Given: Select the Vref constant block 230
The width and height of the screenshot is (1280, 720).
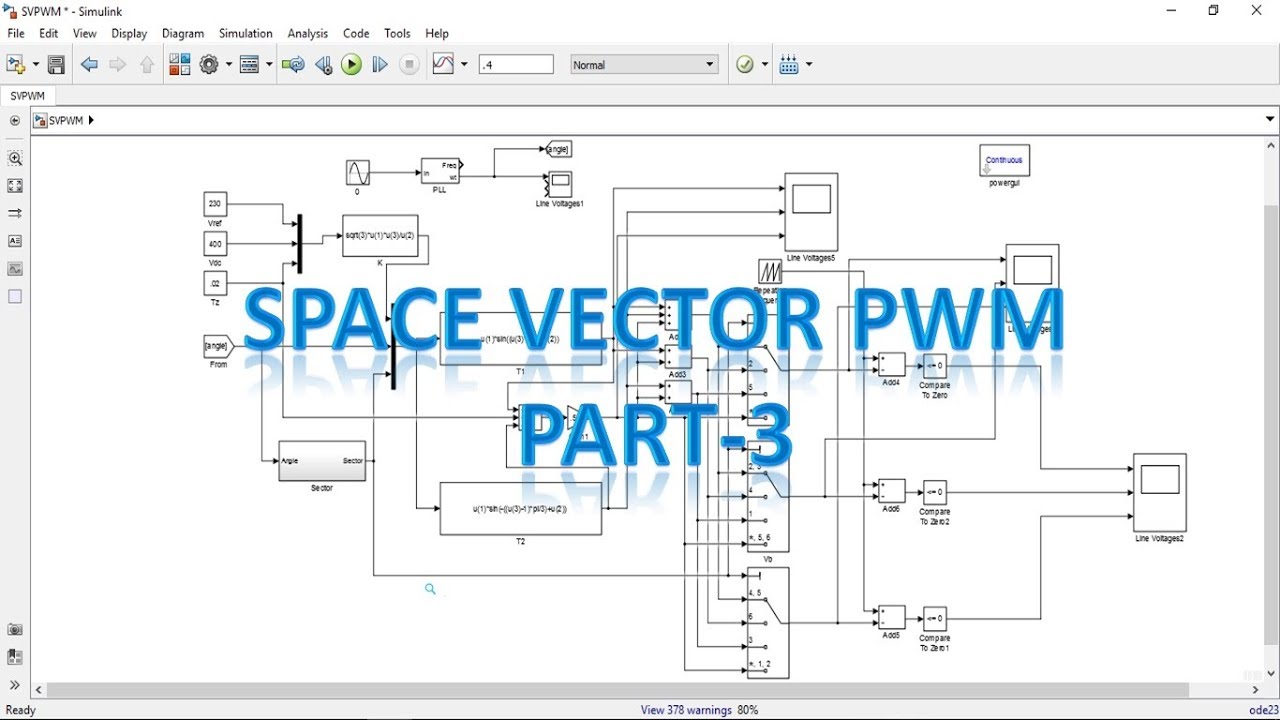Looking at the screenshot, I should pyautogui.click(x=215, y=204).
